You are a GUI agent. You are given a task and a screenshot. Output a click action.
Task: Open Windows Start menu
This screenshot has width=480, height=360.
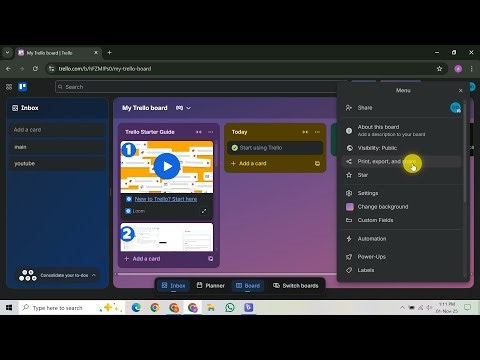(9, 308)
